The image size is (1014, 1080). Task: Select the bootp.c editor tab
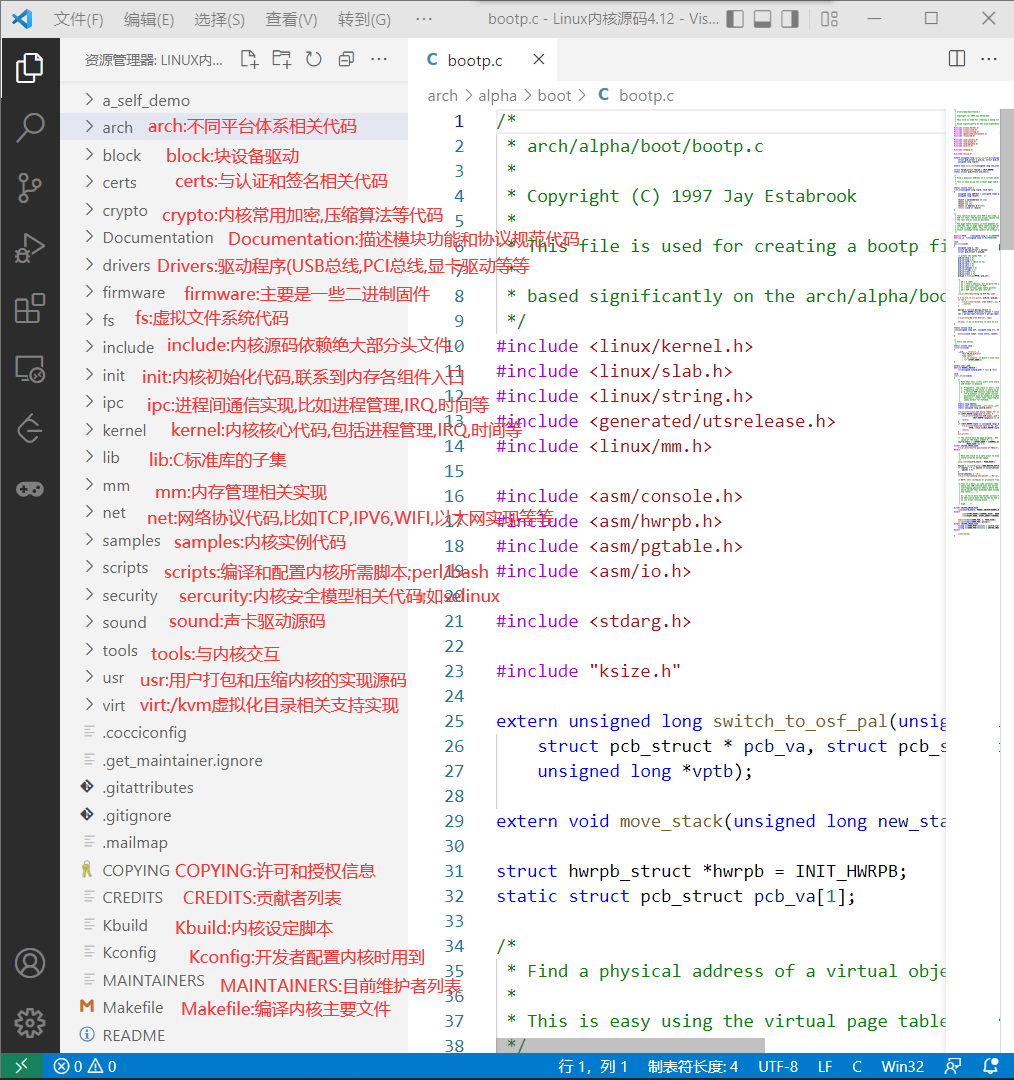coord(482,60)
